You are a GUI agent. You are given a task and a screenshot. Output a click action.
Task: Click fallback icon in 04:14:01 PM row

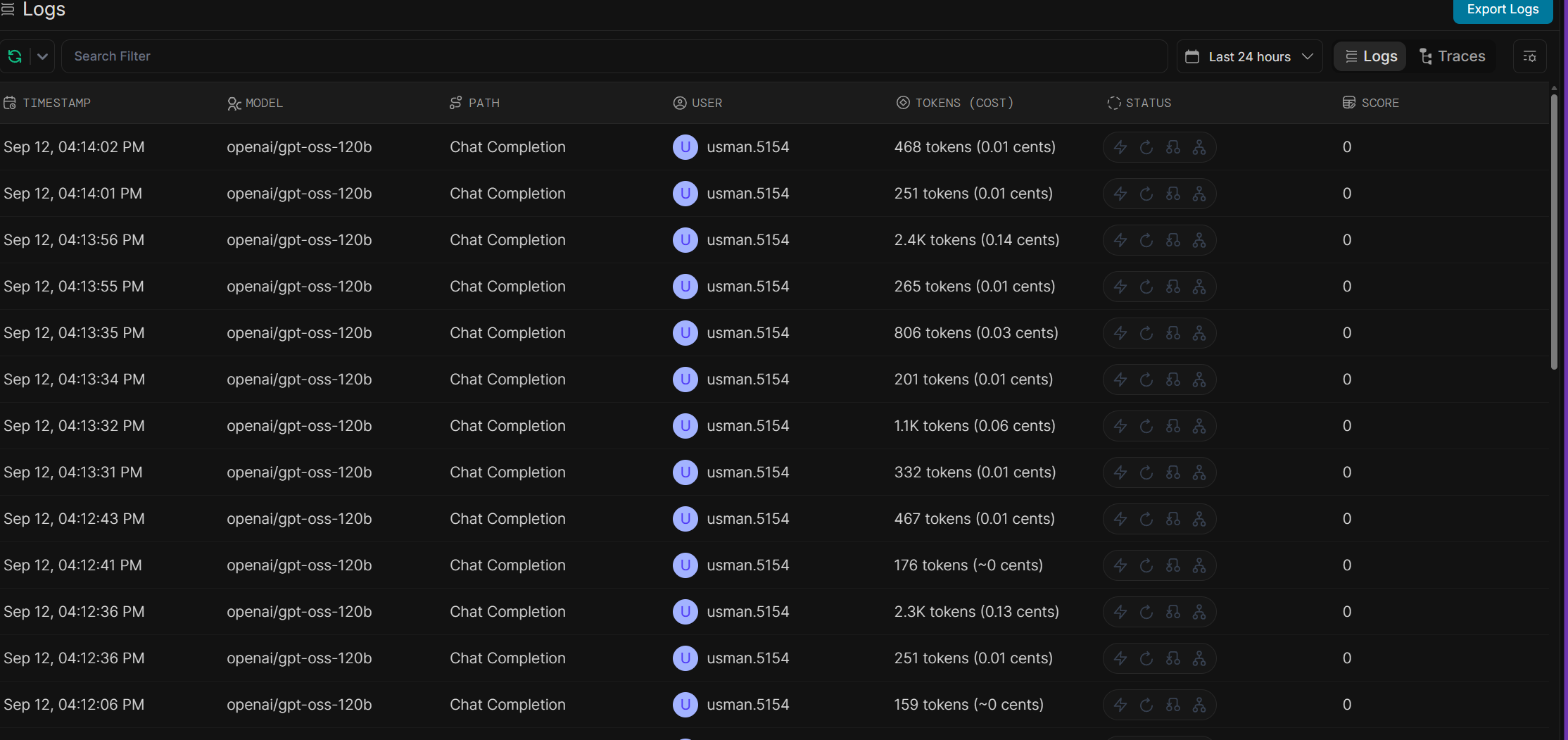pos(1173,194)
